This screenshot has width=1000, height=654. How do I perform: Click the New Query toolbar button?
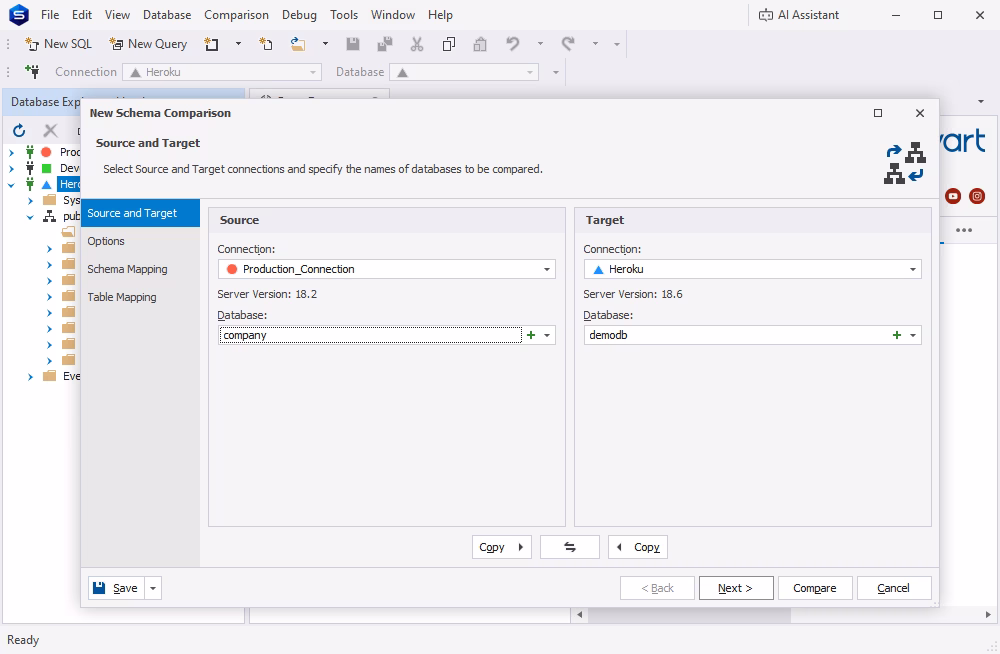point(148,44)
